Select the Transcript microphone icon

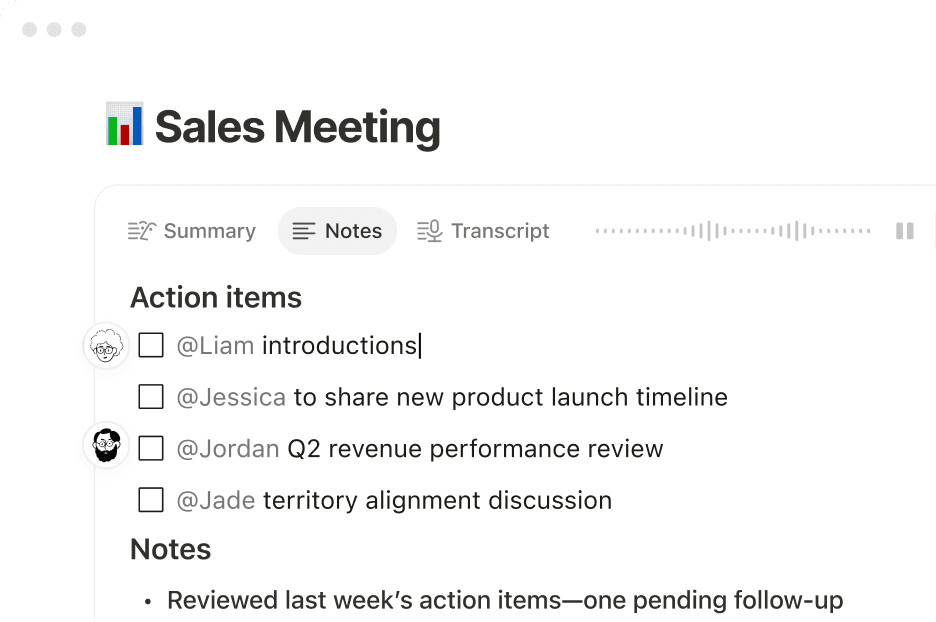point(428,230)
